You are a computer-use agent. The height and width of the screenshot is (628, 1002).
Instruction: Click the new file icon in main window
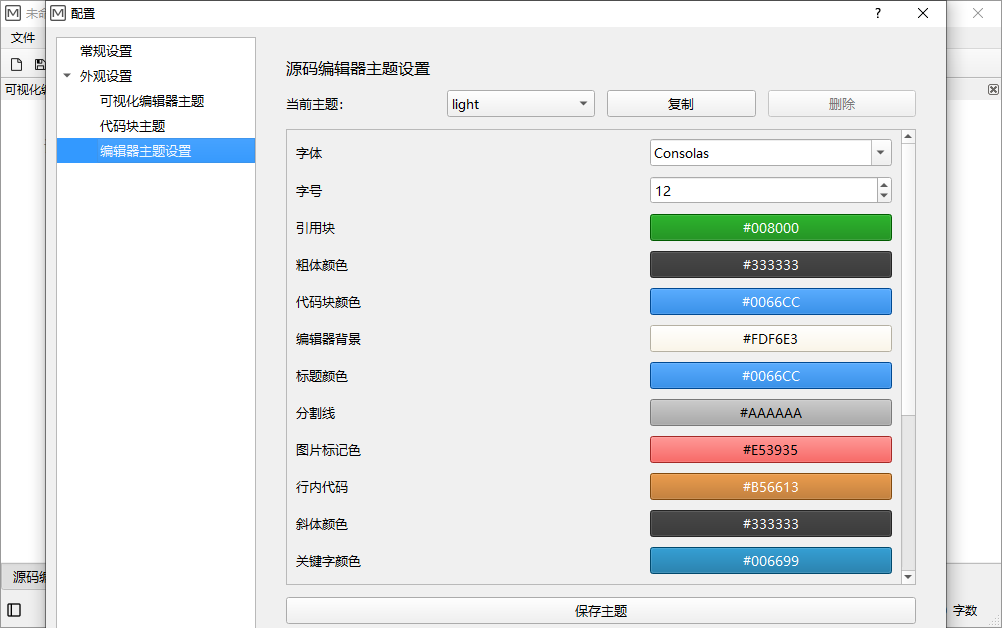17,64
